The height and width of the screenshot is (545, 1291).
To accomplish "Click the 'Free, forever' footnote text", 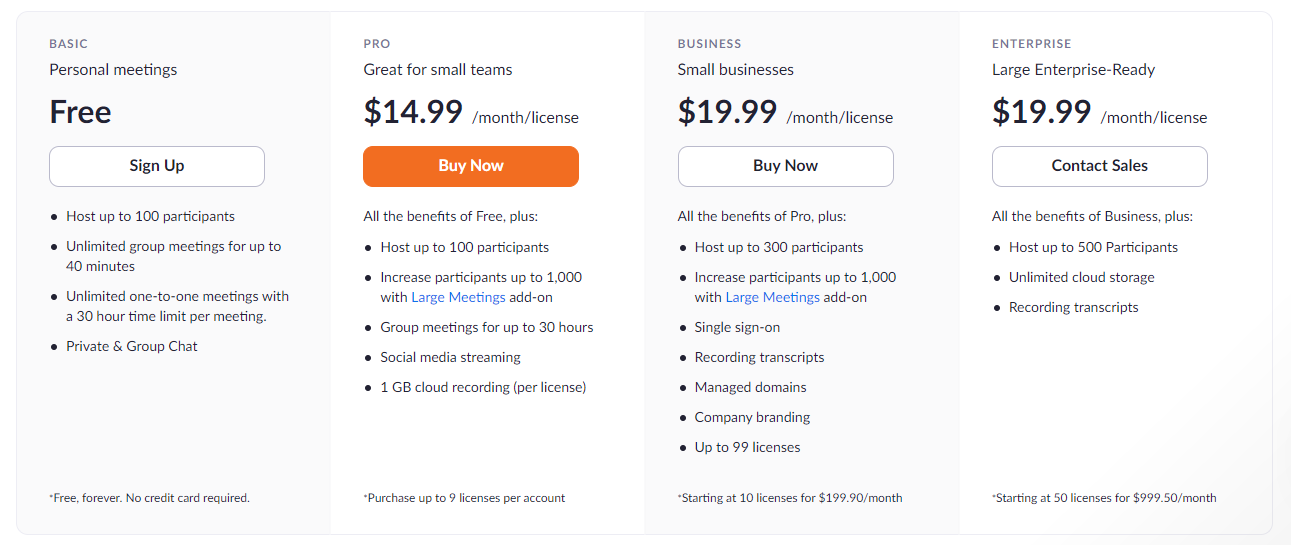I will click(150, 498).
